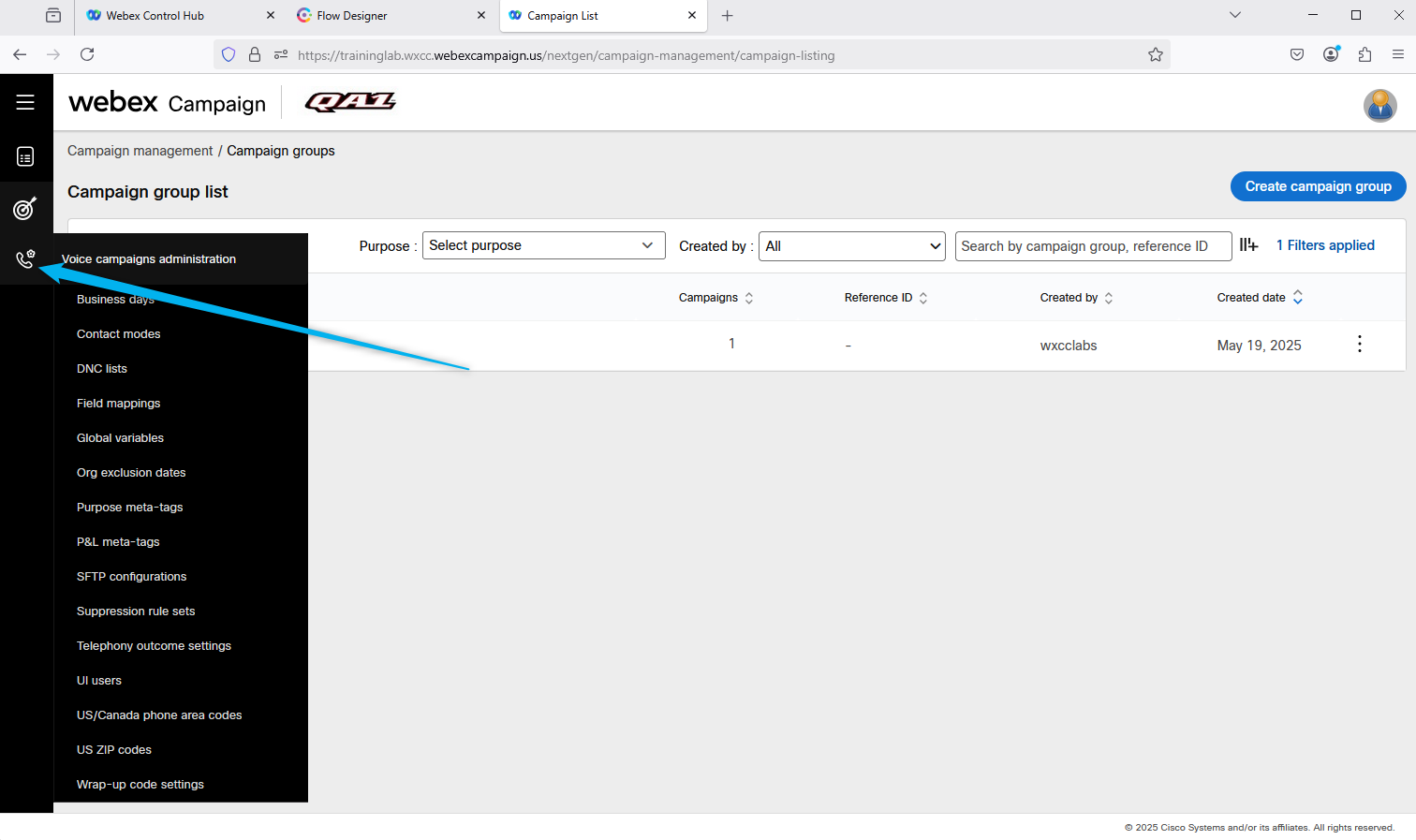Click the Create campaign group button
The image size is (1416, 840).
(1318, 186)
